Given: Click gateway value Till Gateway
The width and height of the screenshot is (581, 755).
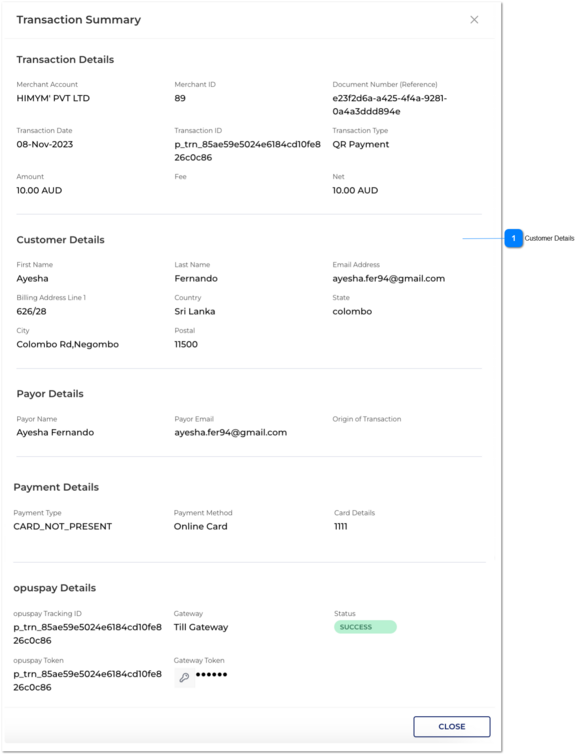Looking at the screenshot, I should click(201, 627).
